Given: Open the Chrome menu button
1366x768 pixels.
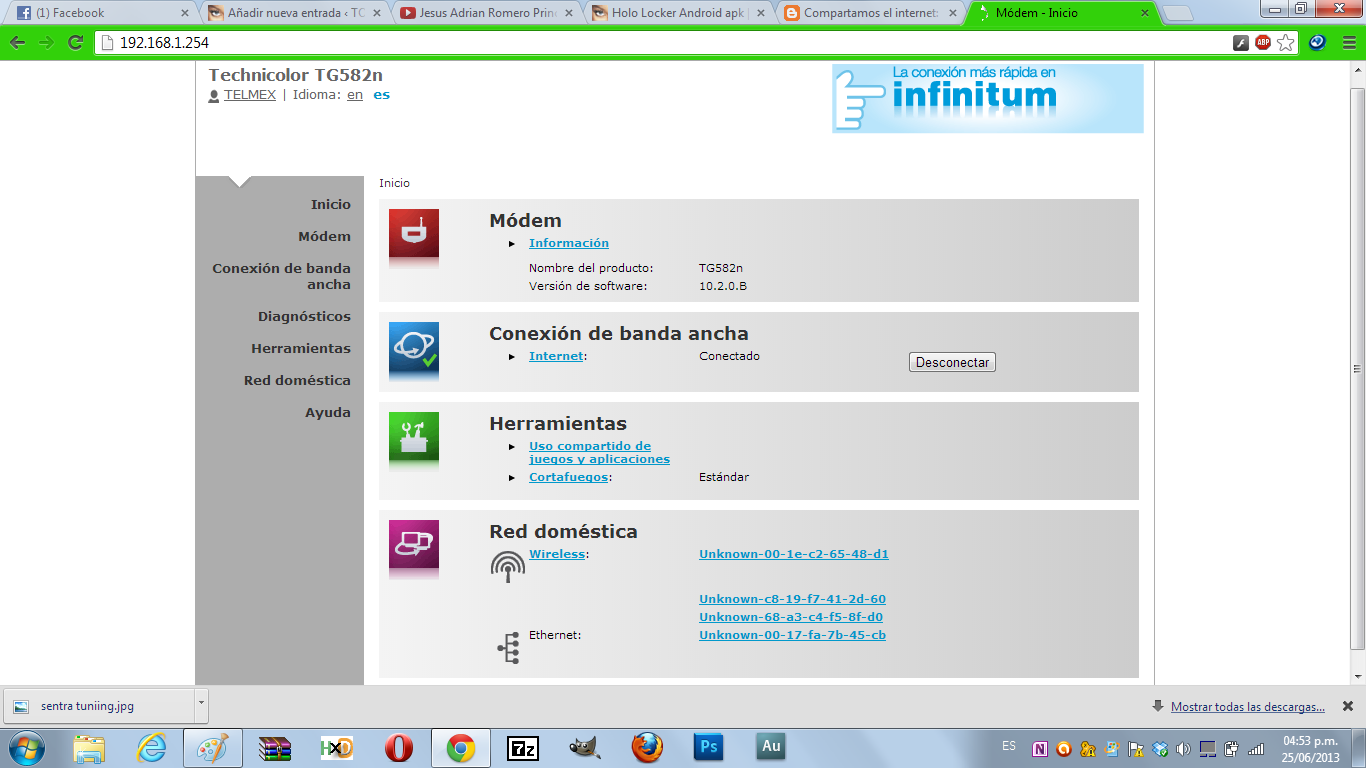Looking at the screenshot, I should click(x=1350, y=42).
